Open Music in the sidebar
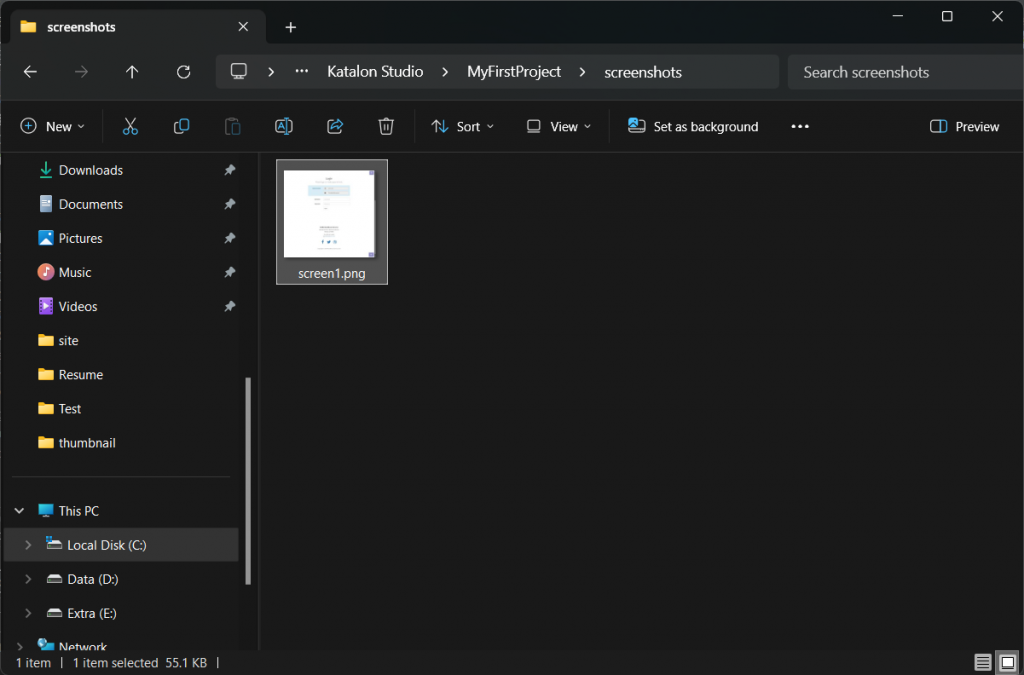Viewport: 1024px width, 675px height. coord(74,272)
